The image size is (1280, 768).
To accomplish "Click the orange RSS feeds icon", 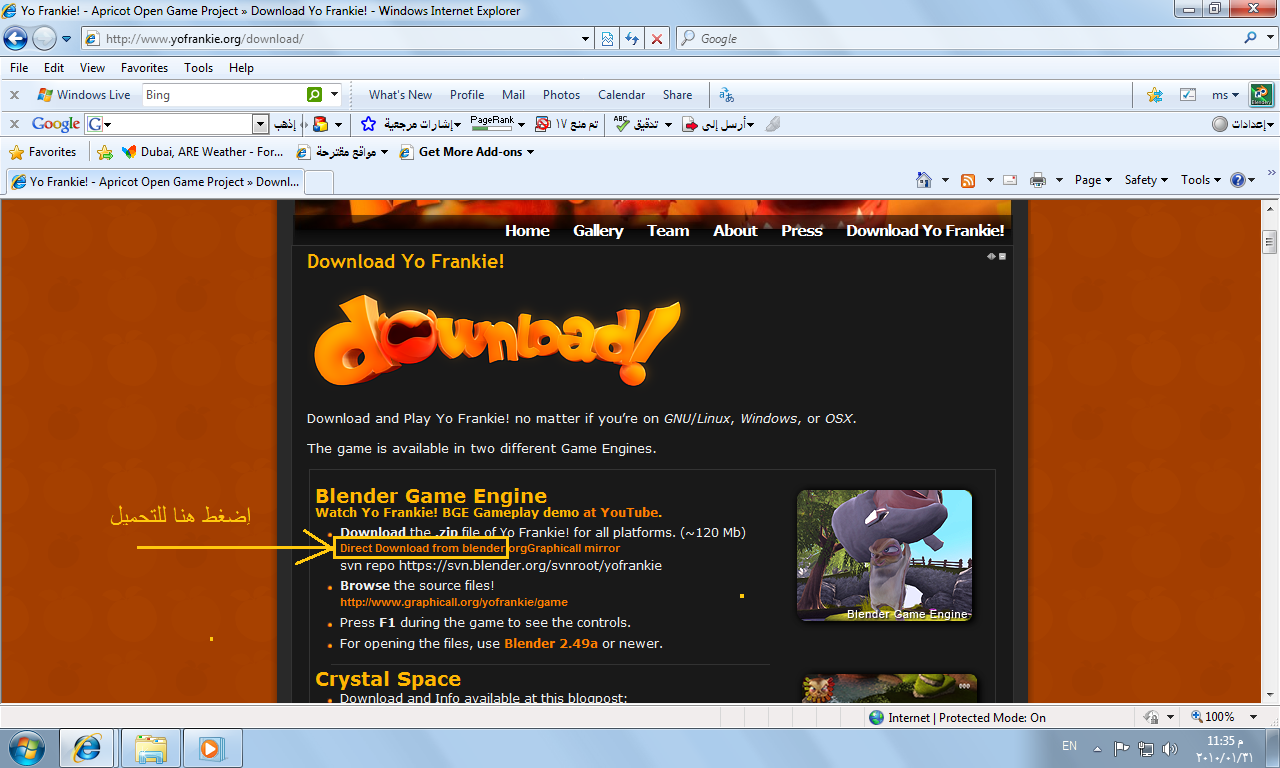I will (x=968, y=180).
